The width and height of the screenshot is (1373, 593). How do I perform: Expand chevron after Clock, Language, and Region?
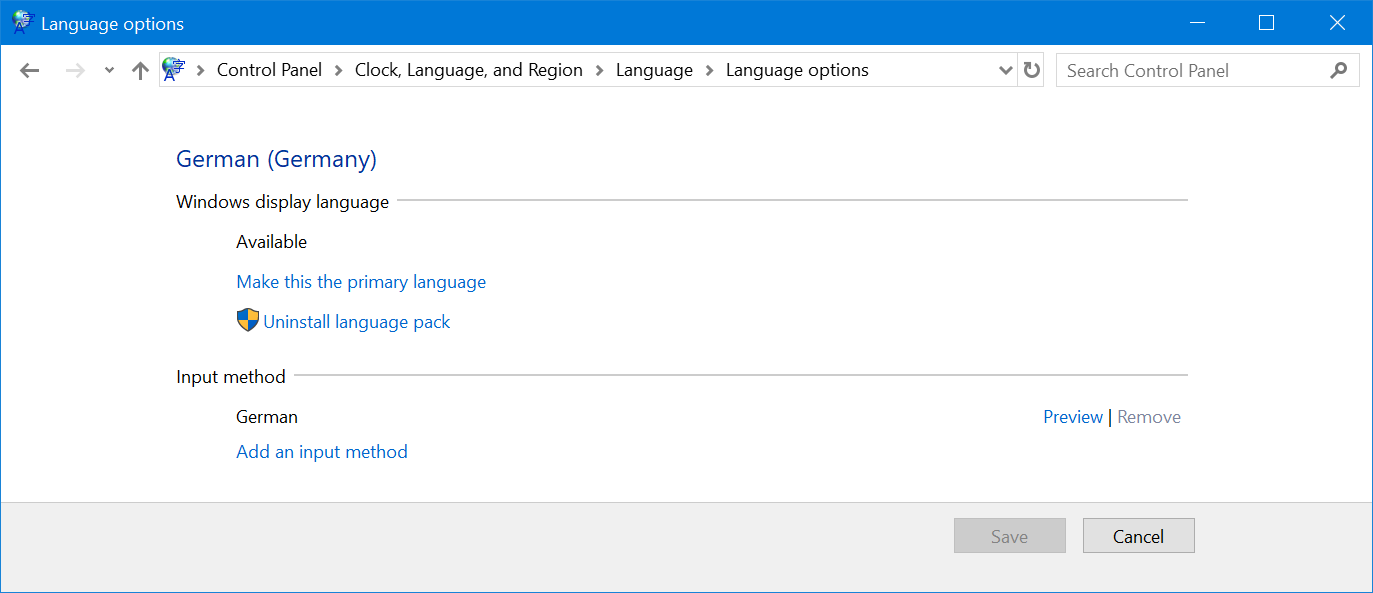(599, 71)
